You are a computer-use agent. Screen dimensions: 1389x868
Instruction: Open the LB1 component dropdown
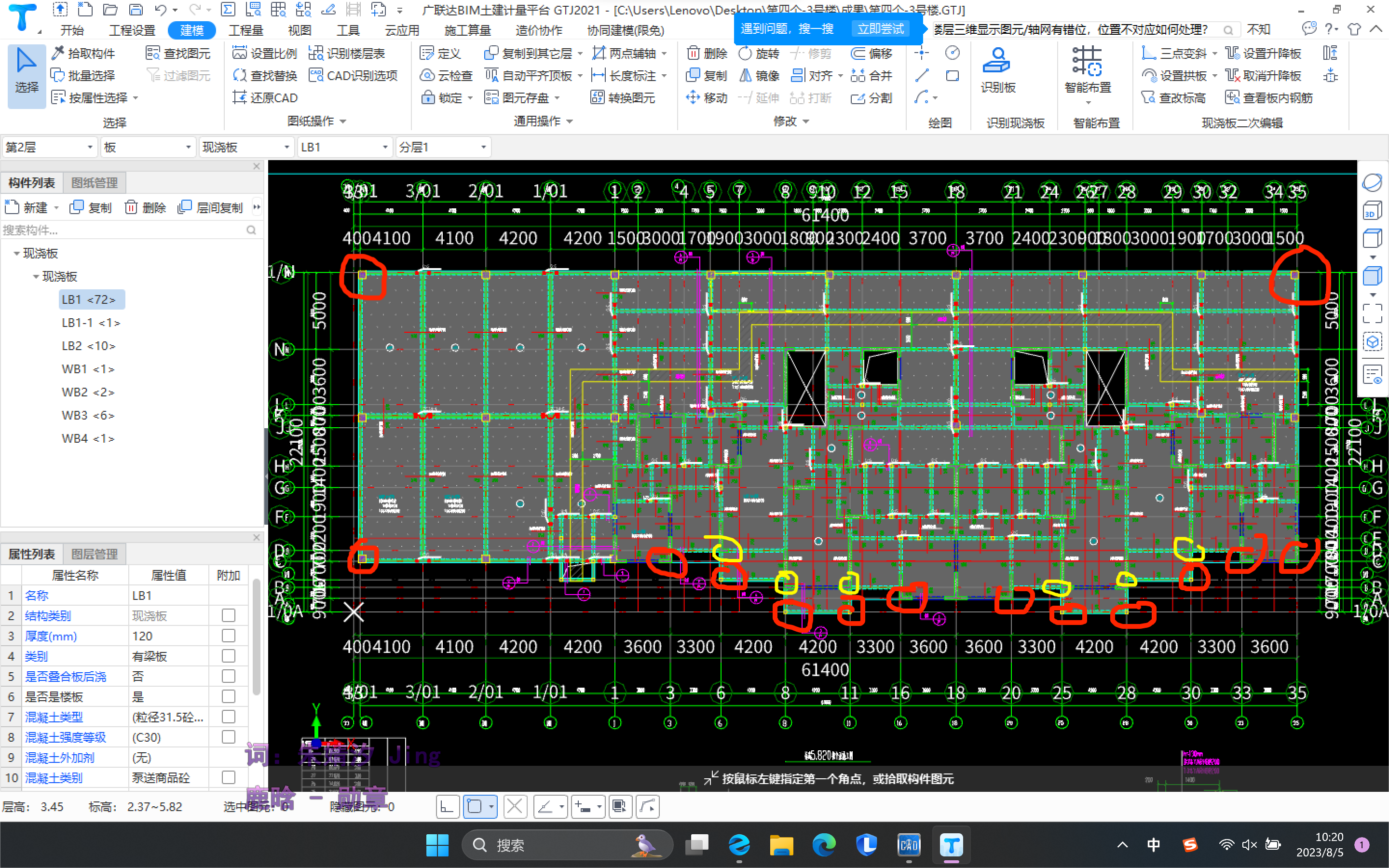click(344, 147)
